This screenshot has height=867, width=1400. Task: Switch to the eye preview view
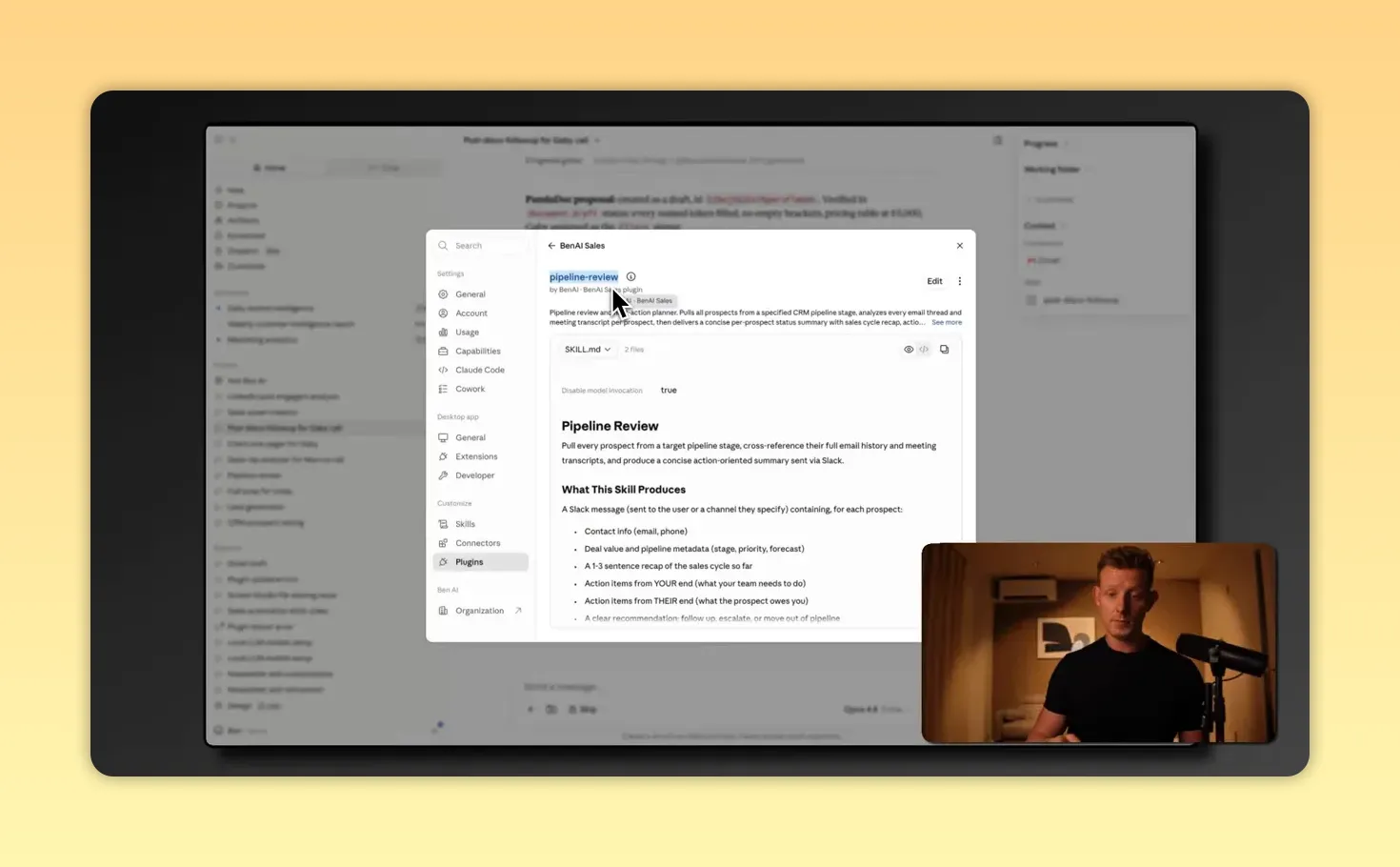click(909, 350)
